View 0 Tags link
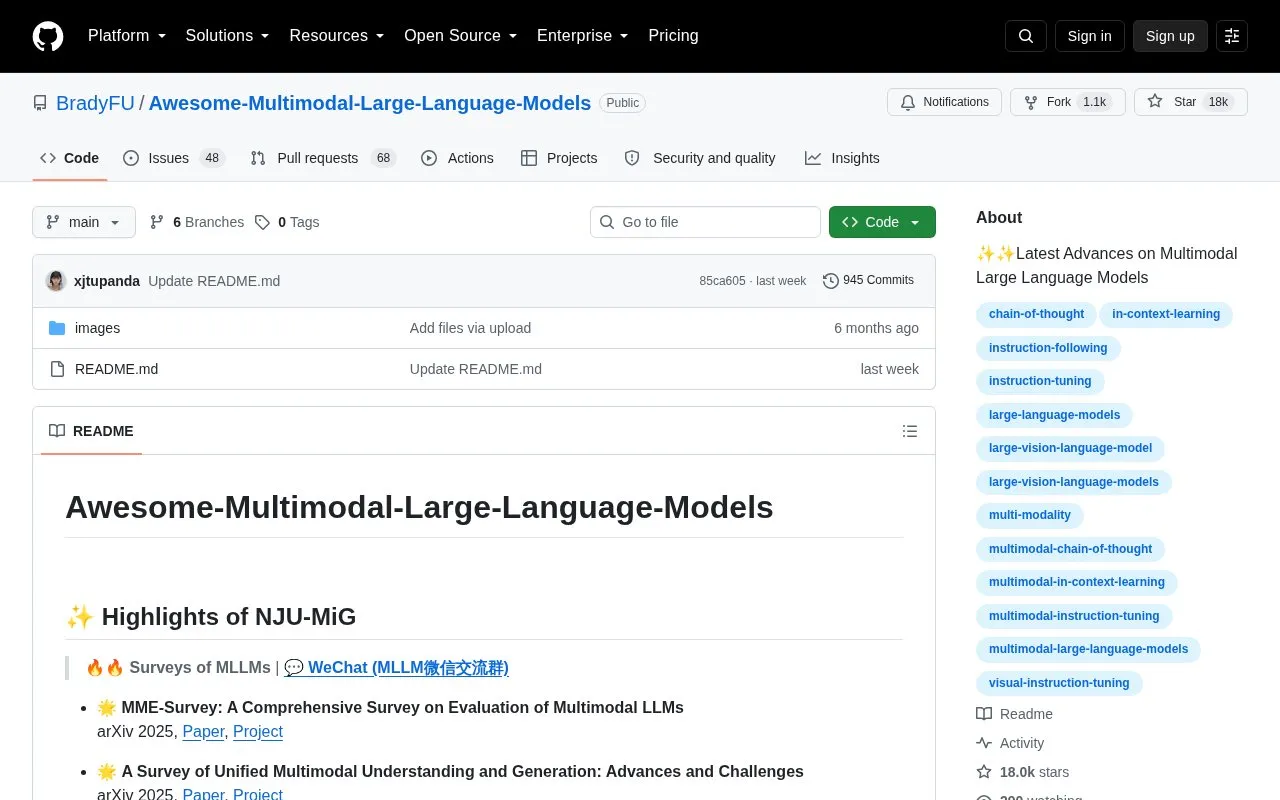Viewport: 1280px width, 800px height. point(287,222)
